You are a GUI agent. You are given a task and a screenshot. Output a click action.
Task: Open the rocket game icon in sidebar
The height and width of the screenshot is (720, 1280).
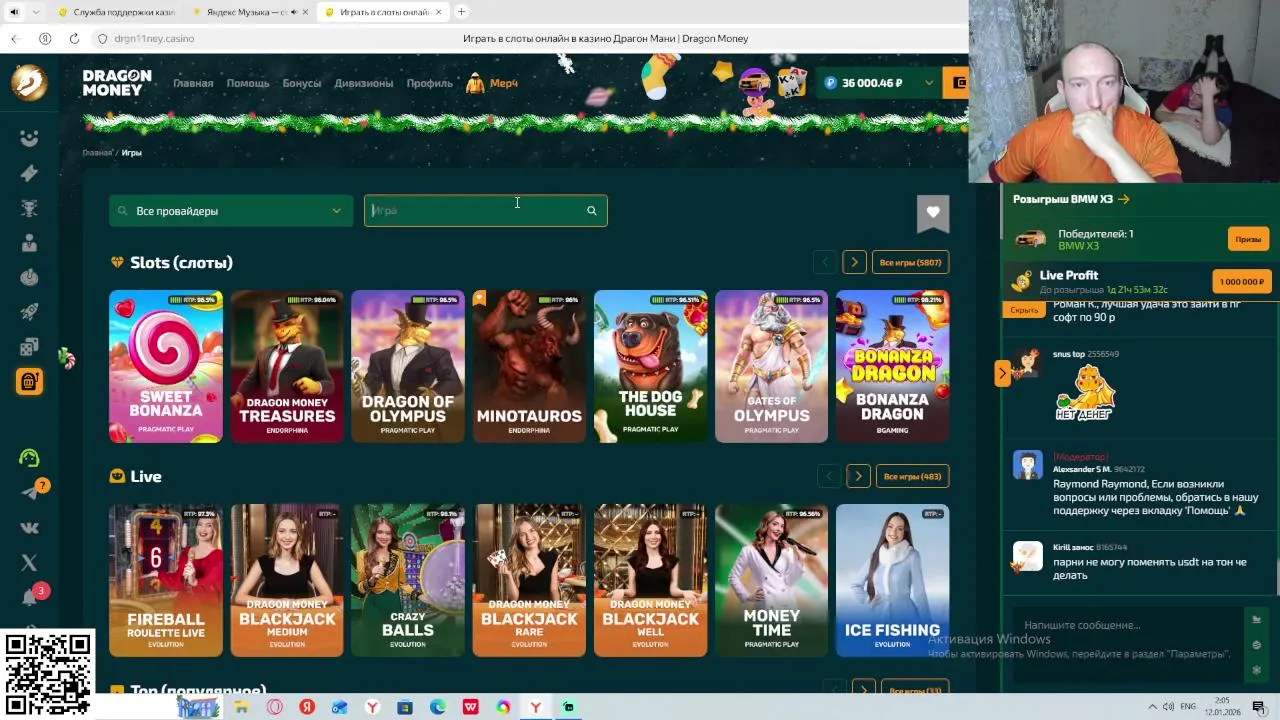point(29,312)
